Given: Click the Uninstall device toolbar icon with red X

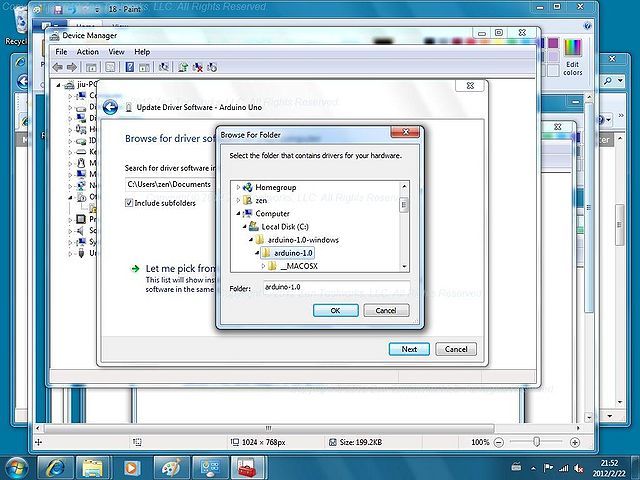Looking at the screenshot, I should click(x=198, y=67).
